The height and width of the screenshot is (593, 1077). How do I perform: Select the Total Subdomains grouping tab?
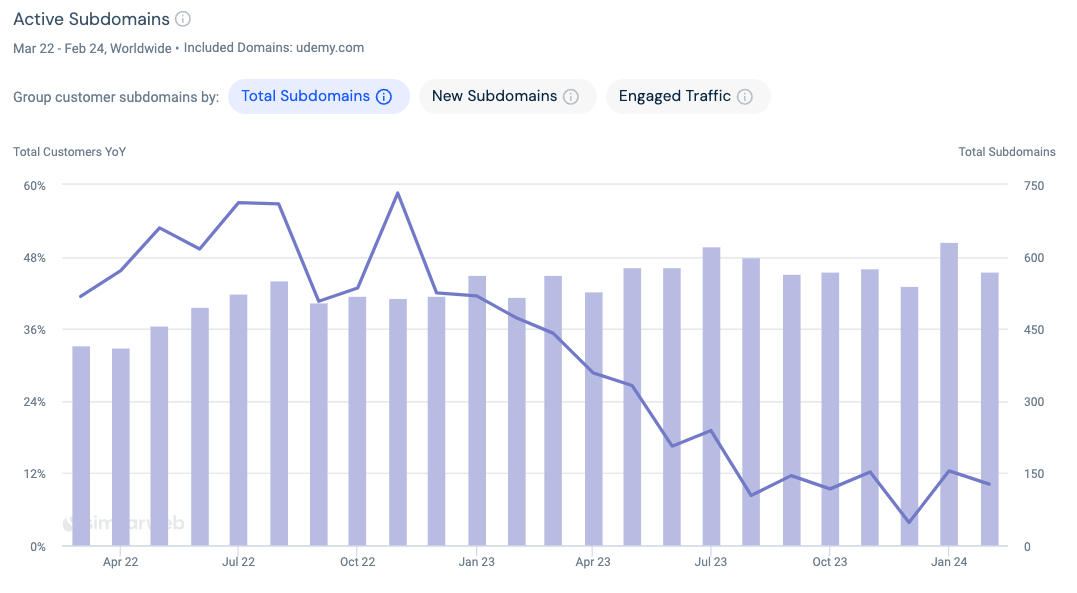[319, 96]
